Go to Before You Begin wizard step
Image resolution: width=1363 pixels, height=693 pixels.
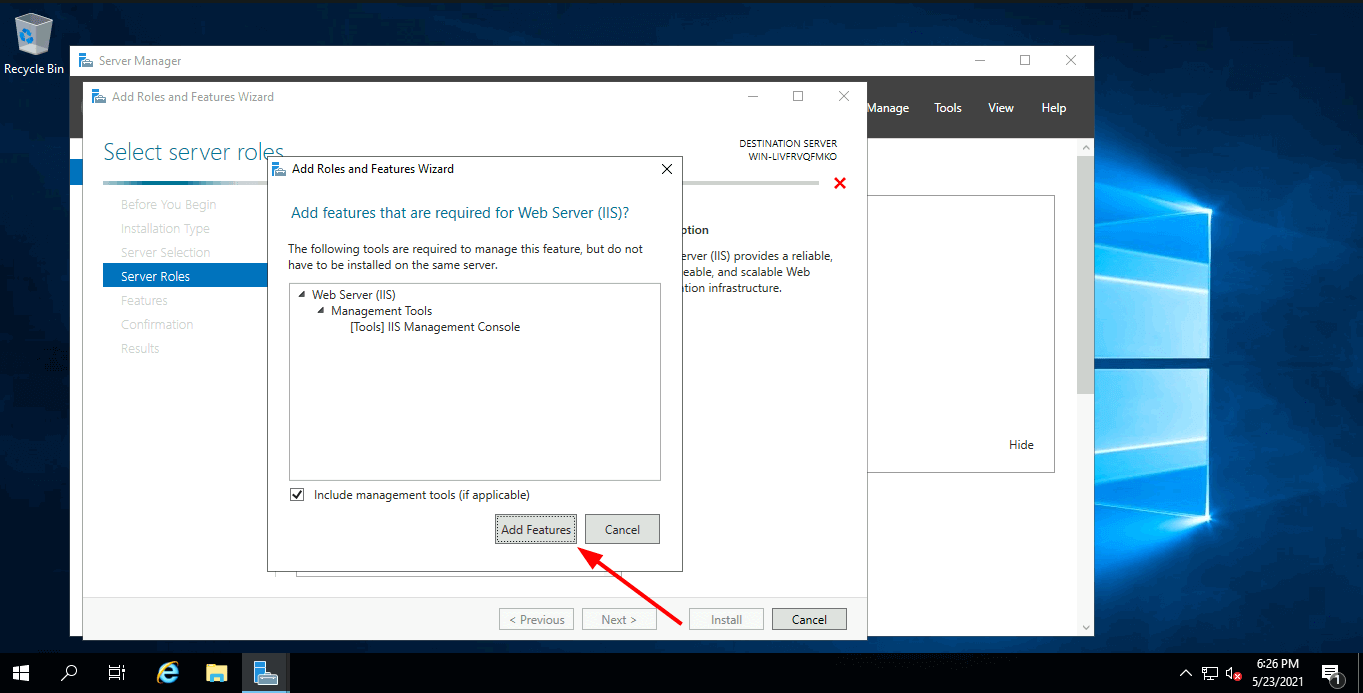pyautogui.click(x=168, y=205)
